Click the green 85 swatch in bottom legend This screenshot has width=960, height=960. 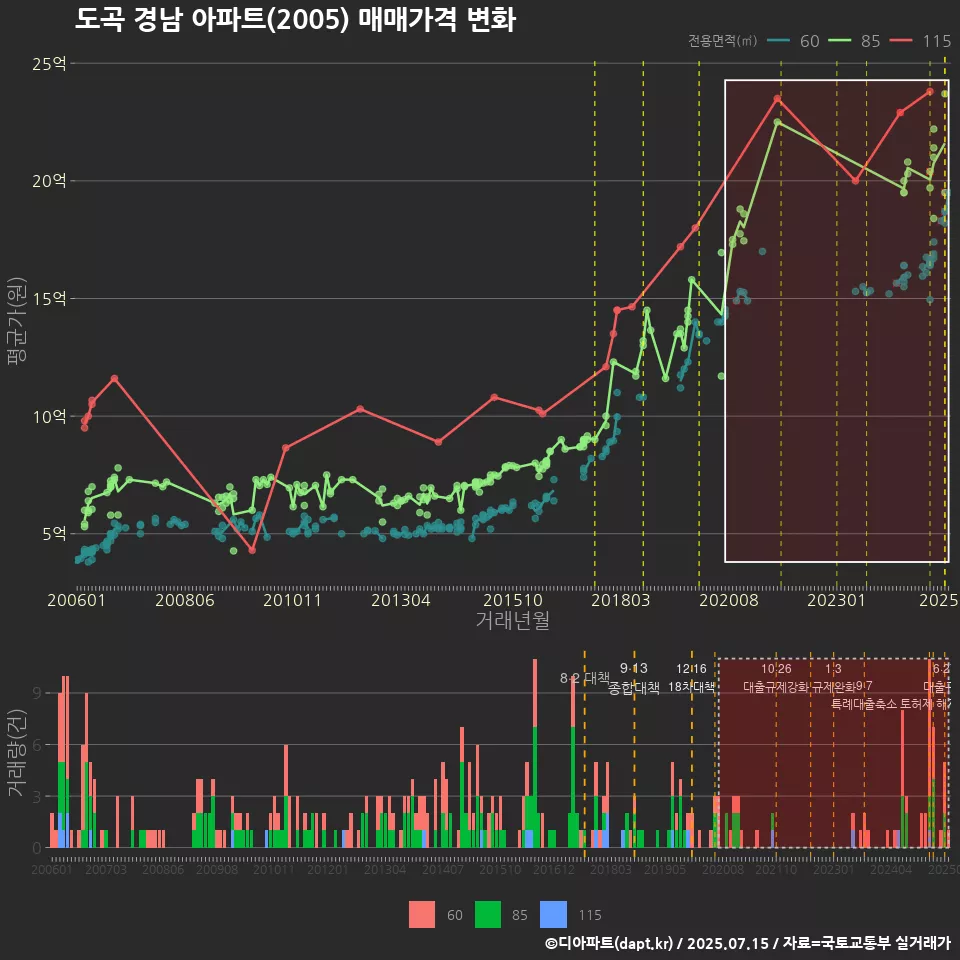(x=487, y=915)
